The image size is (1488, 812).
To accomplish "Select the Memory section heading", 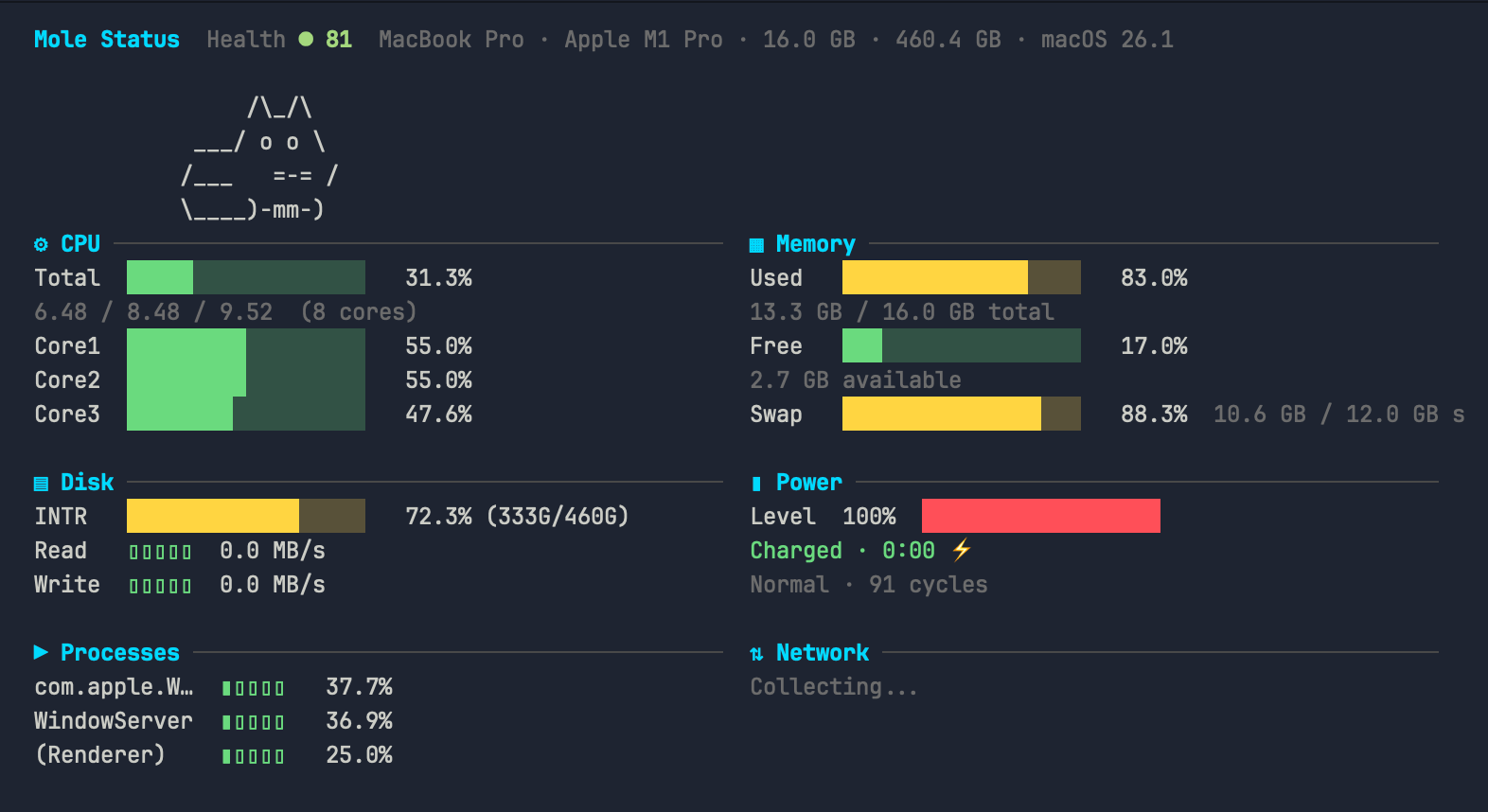I will (x=815, y=244).
